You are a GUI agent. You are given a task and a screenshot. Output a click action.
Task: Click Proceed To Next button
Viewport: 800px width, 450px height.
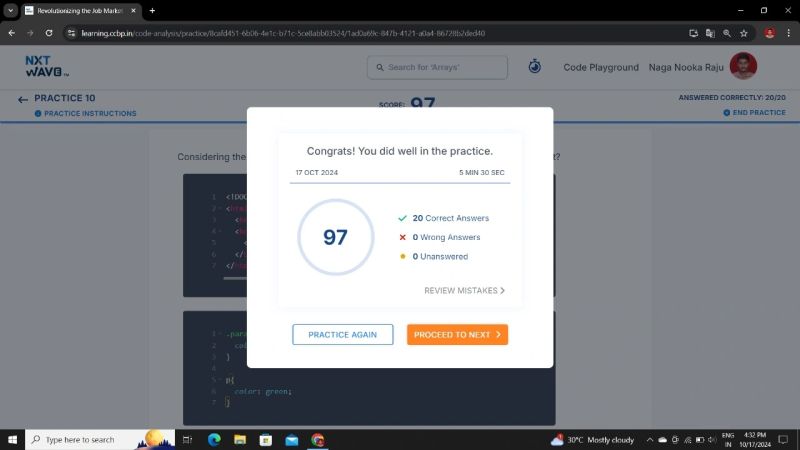tap(457, 335)
